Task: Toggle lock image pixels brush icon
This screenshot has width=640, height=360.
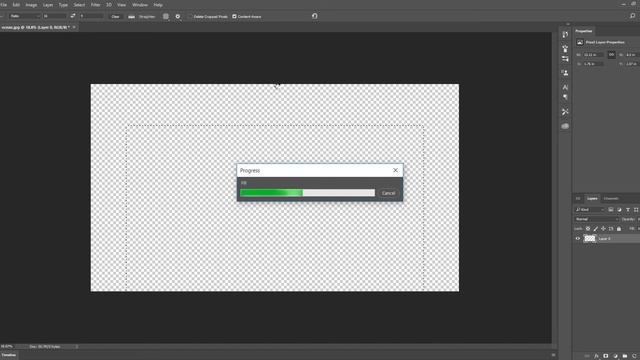Action: point(596,229)
